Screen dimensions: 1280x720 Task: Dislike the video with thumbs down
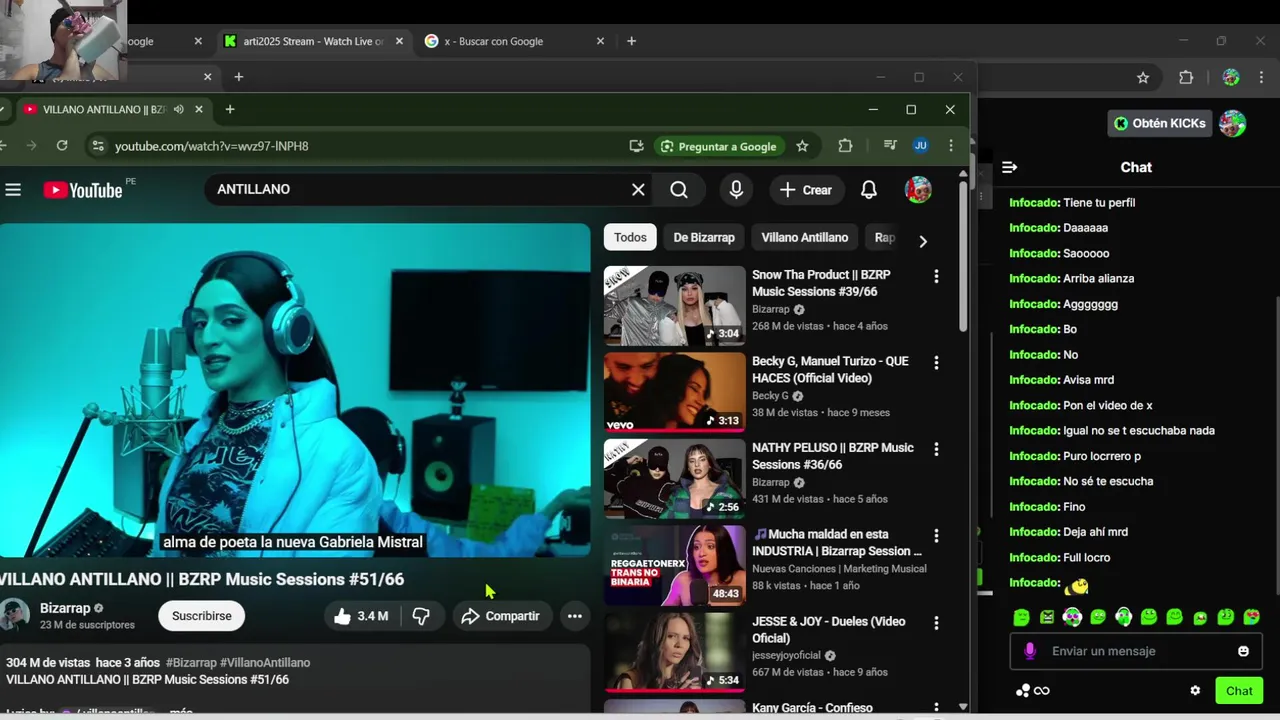421,616
